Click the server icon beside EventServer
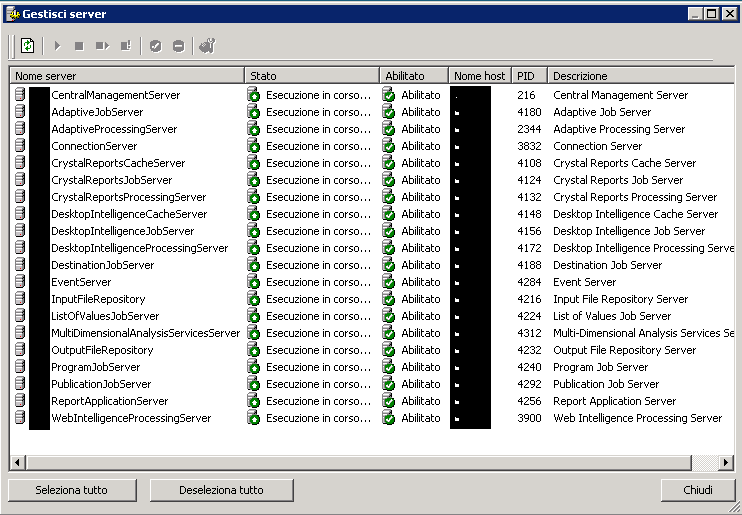Screen dimensions: 742x515 (20, 282)
